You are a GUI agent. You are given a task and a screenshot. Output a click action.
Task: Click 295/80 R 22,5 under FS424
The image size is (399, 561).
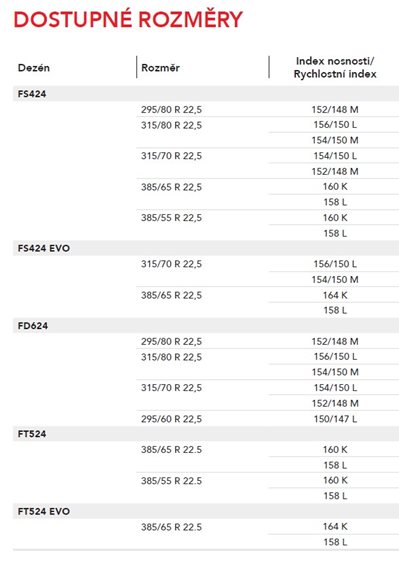pyautogui.click(x=171, y=109)
